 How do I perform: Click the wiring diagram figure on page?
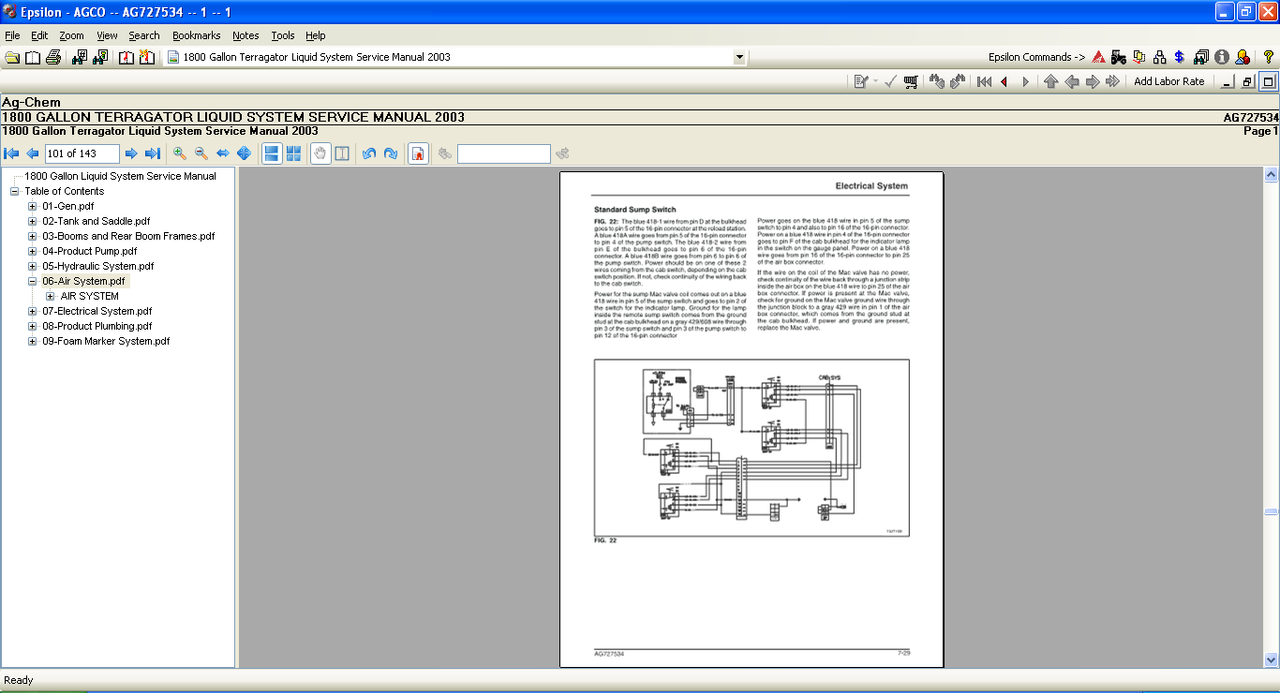click(x=751, y=449)
